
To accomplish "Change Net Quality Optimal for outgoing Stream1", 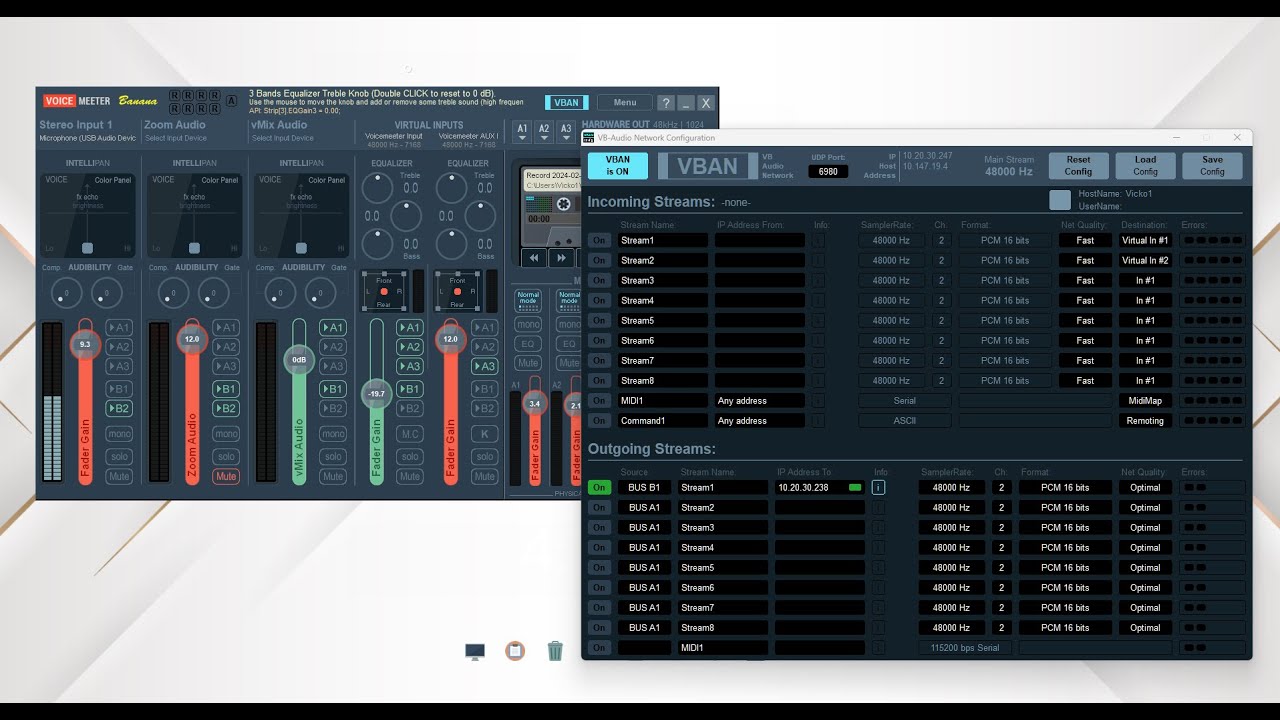I will point(1145,487).
